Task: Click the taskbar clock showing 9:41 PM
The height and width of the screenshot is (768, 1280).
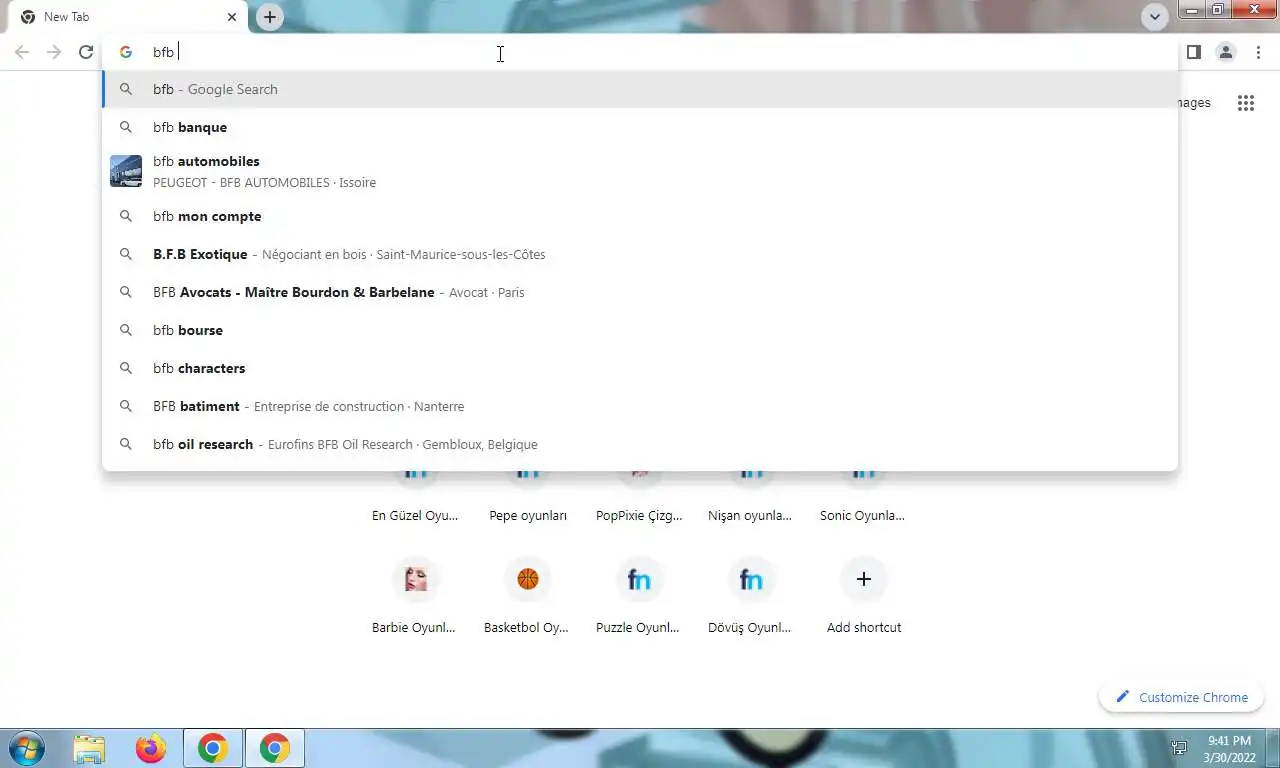Action: [1229, 748]
